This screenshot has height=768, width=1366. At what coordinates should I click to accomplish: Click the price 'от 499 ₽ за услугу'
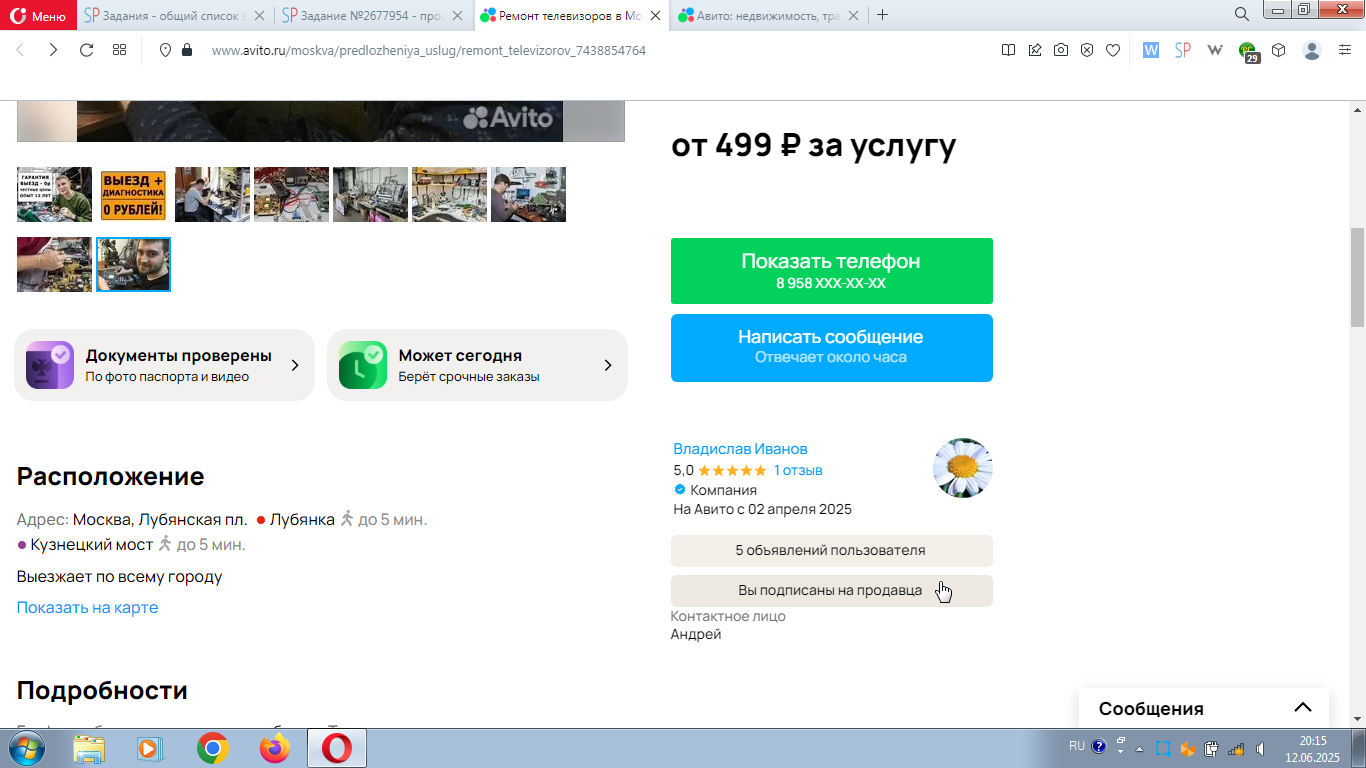(x=813, y=146)
